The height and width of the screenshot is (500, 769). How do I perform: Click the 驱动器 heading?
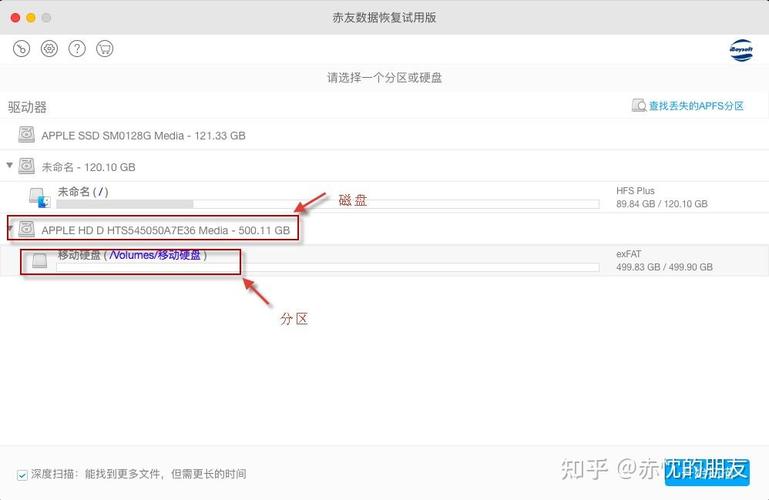point(27,107)
